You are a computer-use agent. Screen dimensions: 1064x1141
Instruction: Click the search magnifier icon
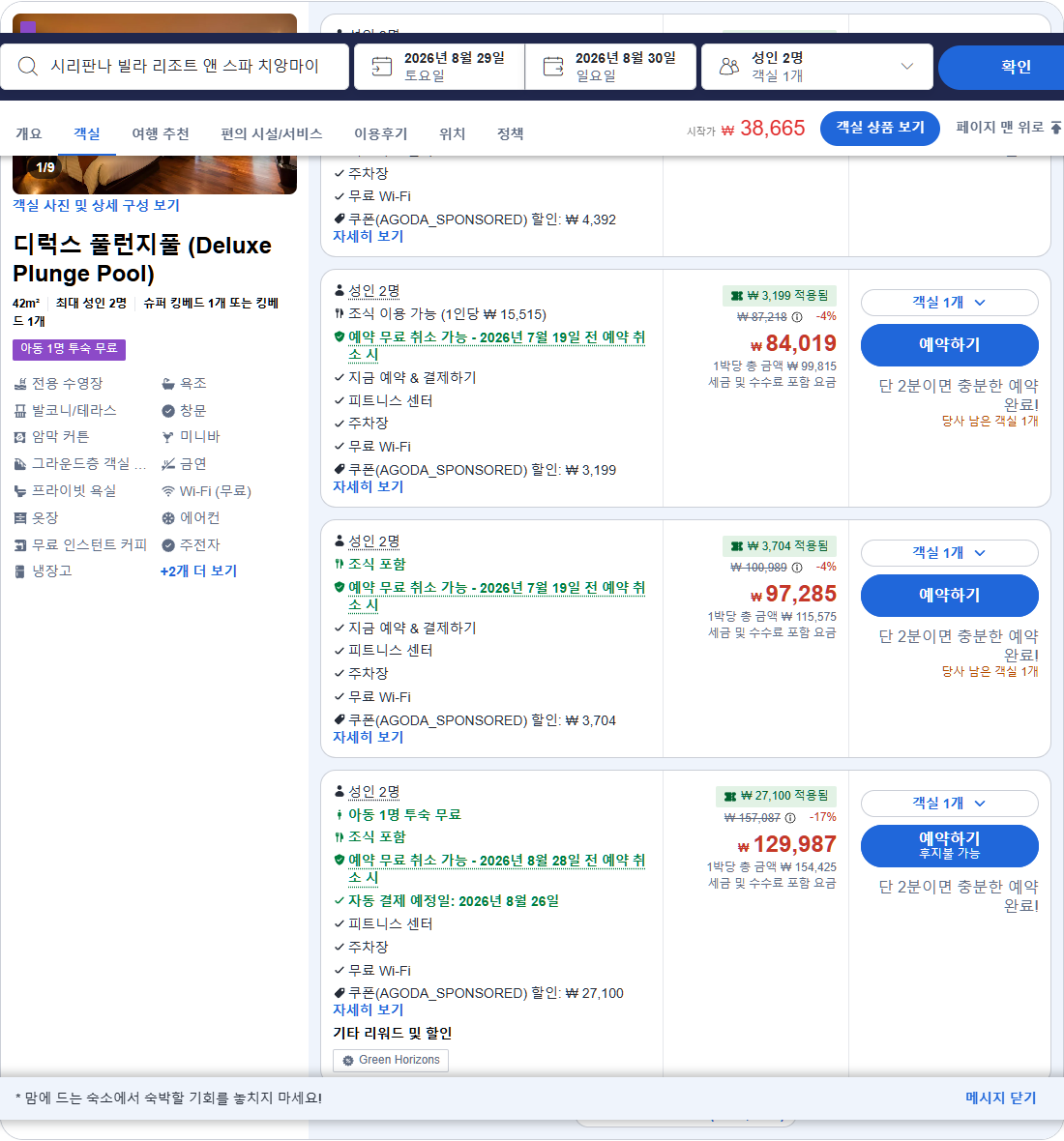tap(28, 66)
